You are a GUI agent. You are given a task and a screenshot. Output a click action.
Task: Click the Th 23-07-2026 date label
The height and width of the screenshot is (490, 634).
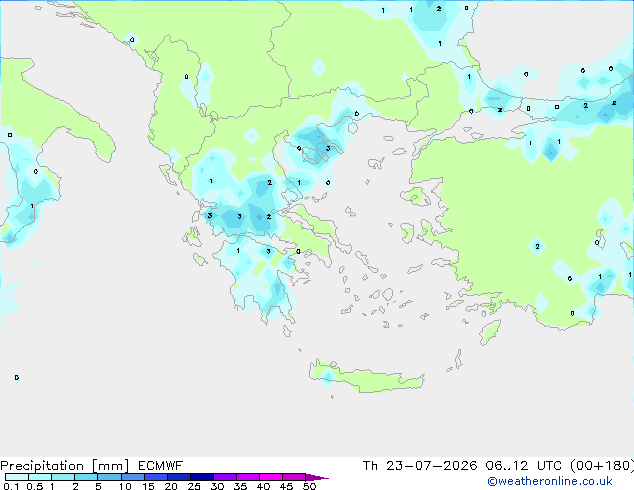[420, 466]
